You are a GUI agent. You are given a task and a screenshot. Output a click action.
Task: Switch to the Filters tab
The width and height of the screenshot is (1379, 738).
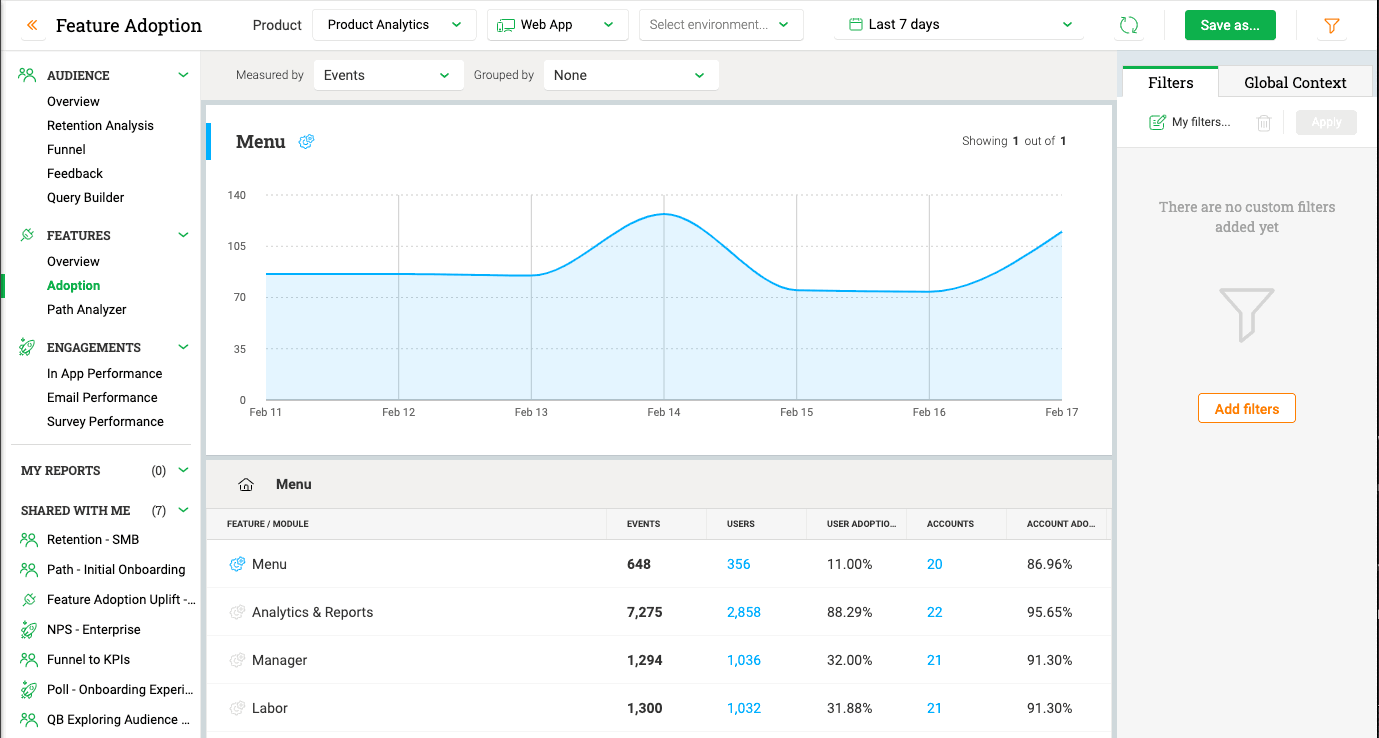[1170, 82]
